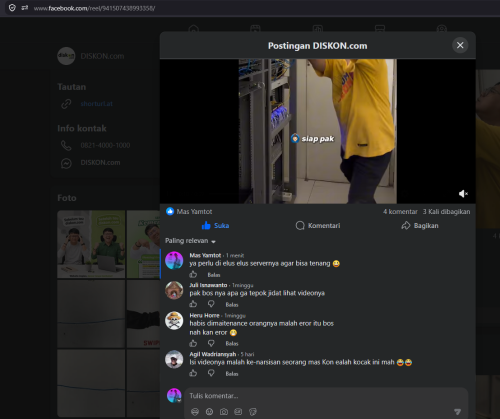Click '1 menit' timestamp on Mas Yamtot's comment

point(235,256)
